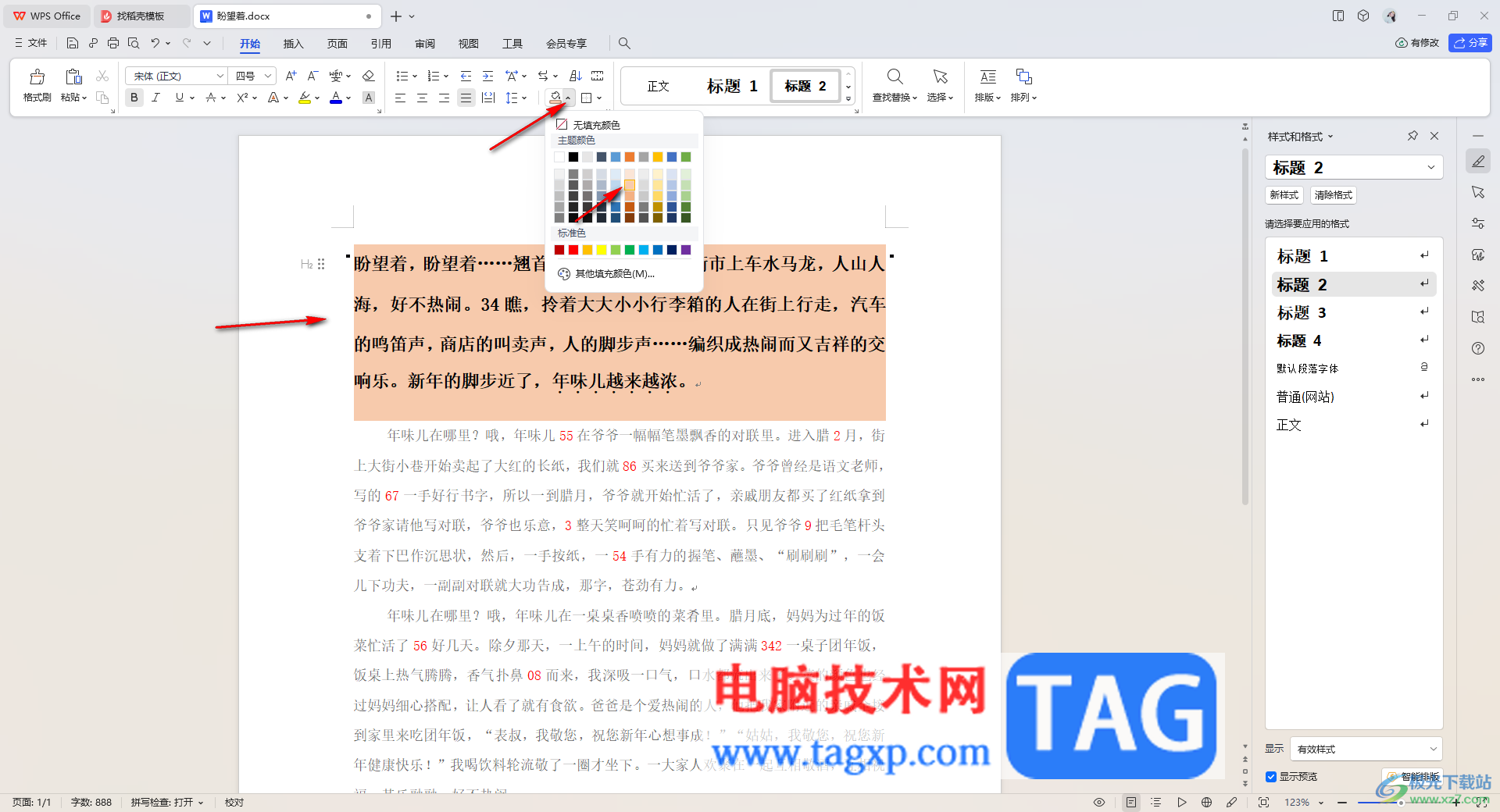Expand the shading color dropdown arrow
The width and height of the screenshot is (1500, 812).
click(569, 98)
